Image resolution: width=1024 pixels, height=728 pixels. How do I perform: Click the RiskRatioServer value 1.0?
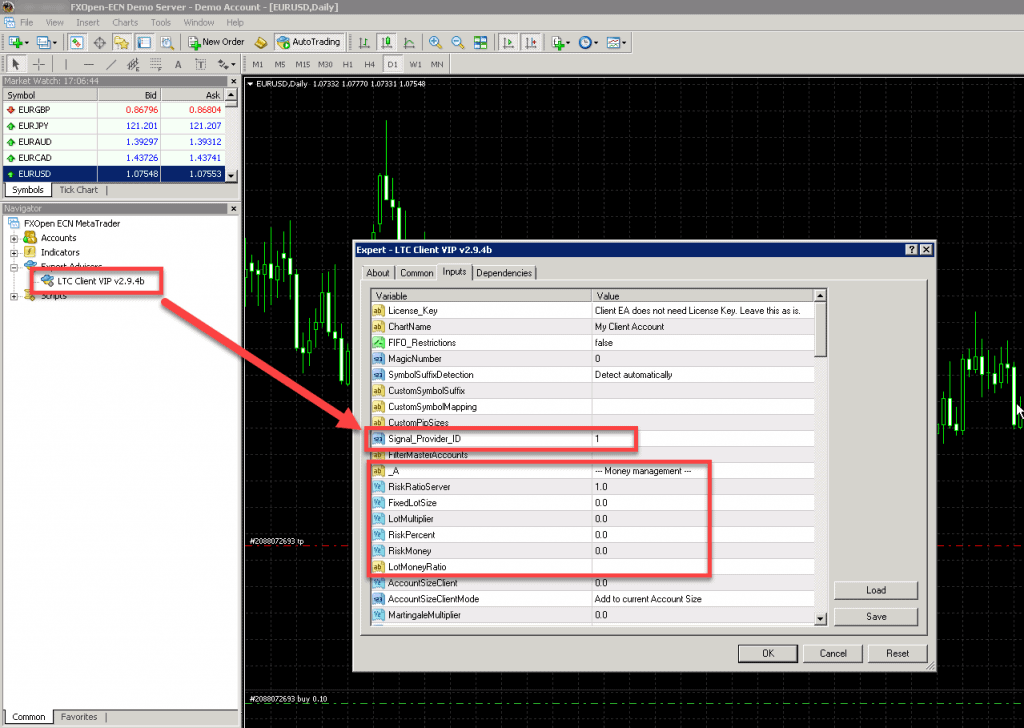click(x=703, y=487)
